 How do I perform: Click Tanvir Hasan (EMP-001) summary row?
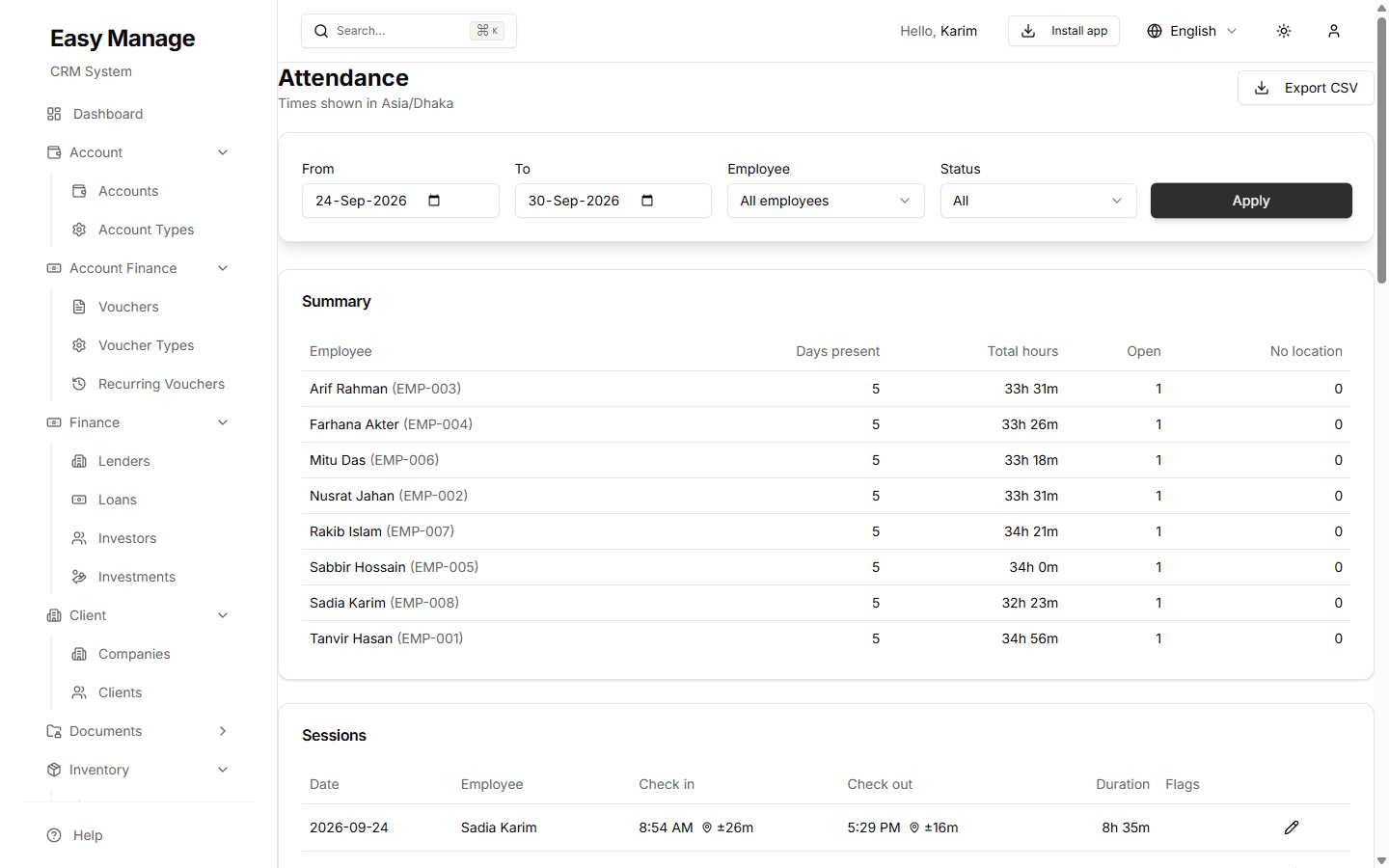pyautogui.click(x=826, y=638)
